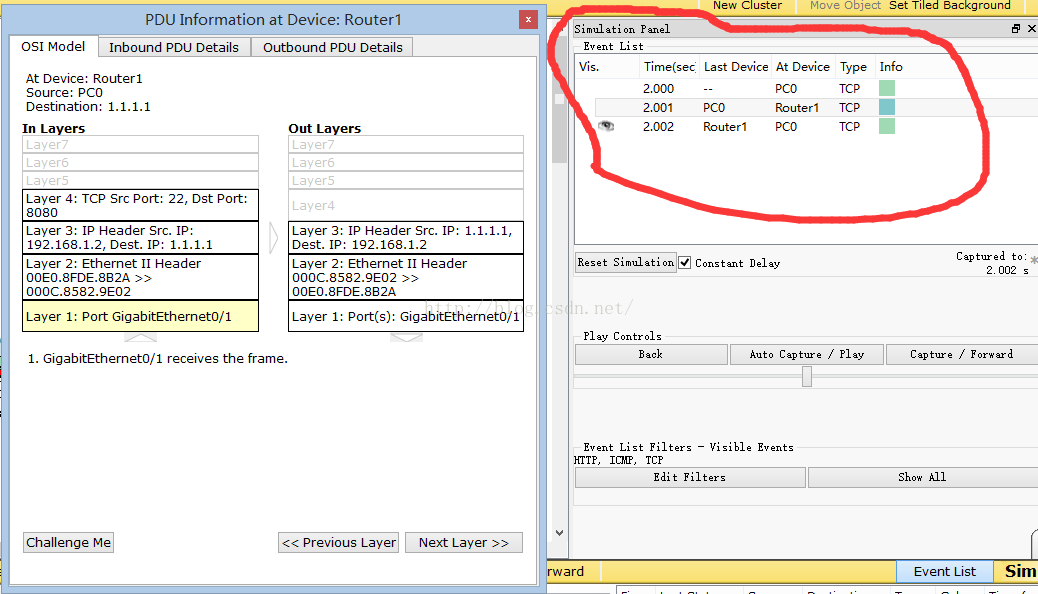1038x594 pixels.
Task: Click the eye icon on the 2.002 event
Action: (606, 126)
